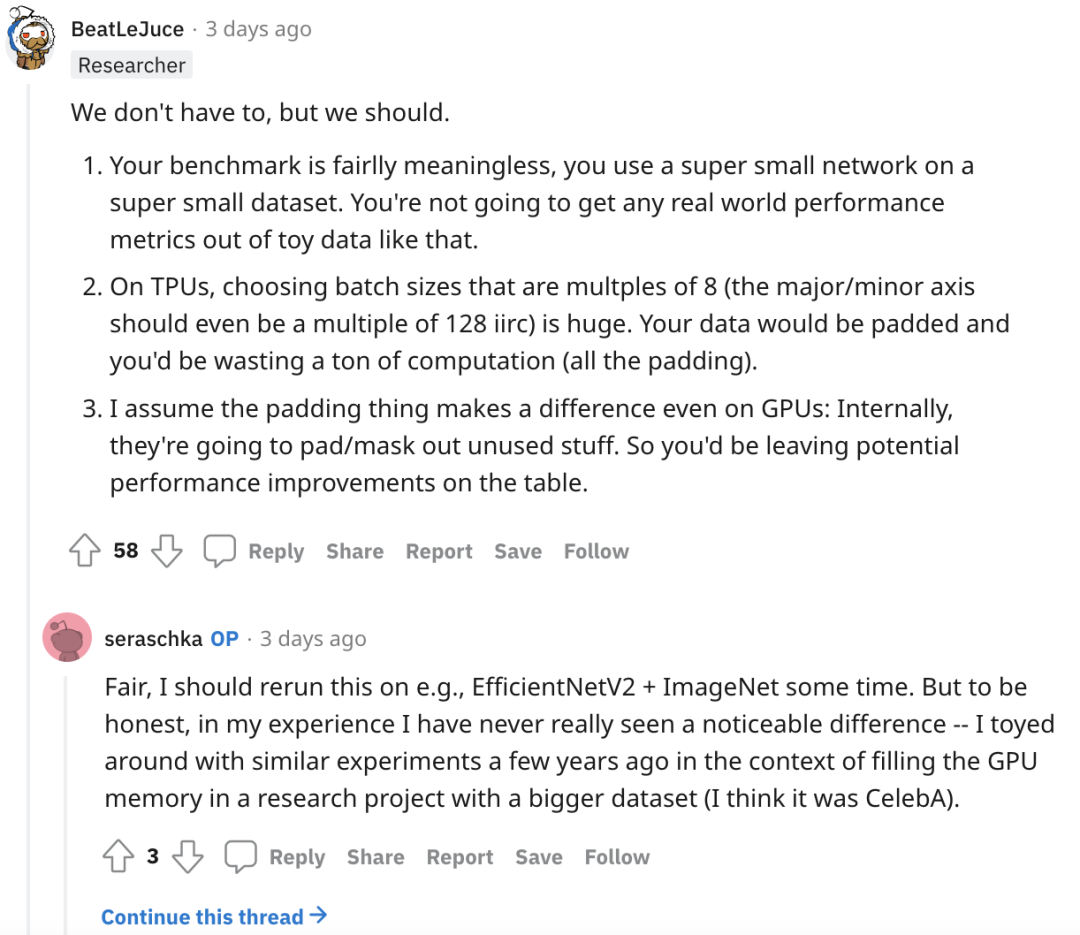Upvote seraschka's reply
Viewport: 1080px width, 935px height.
(118, 857)
